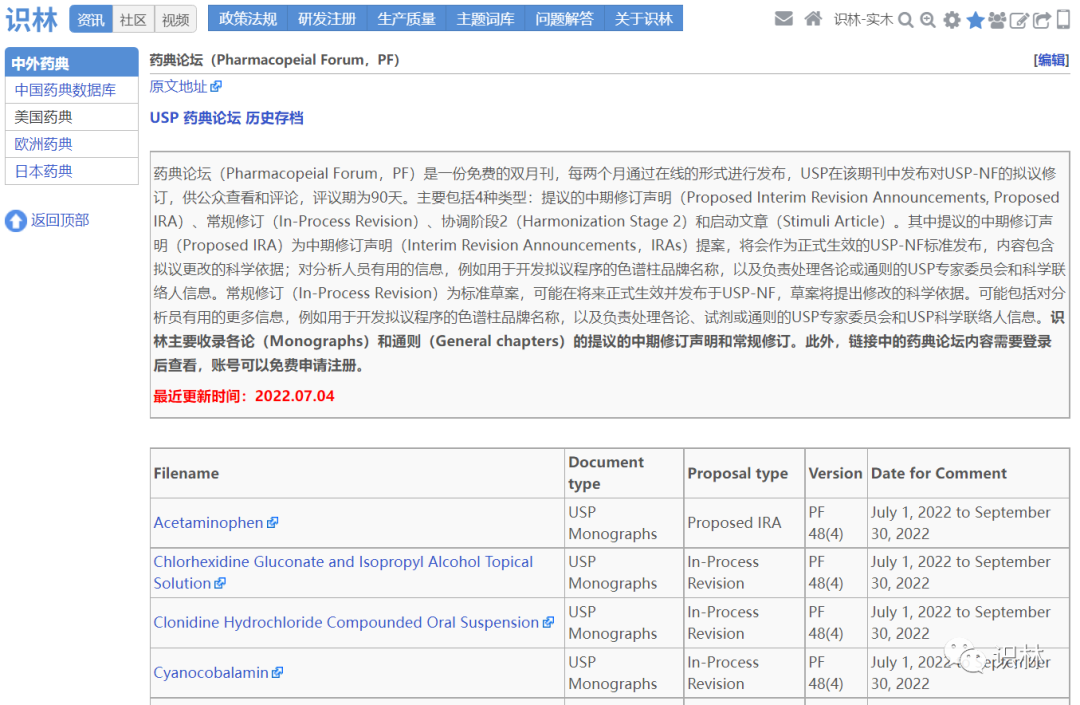Select 中外药典 sidebar header

pos(72,63)
